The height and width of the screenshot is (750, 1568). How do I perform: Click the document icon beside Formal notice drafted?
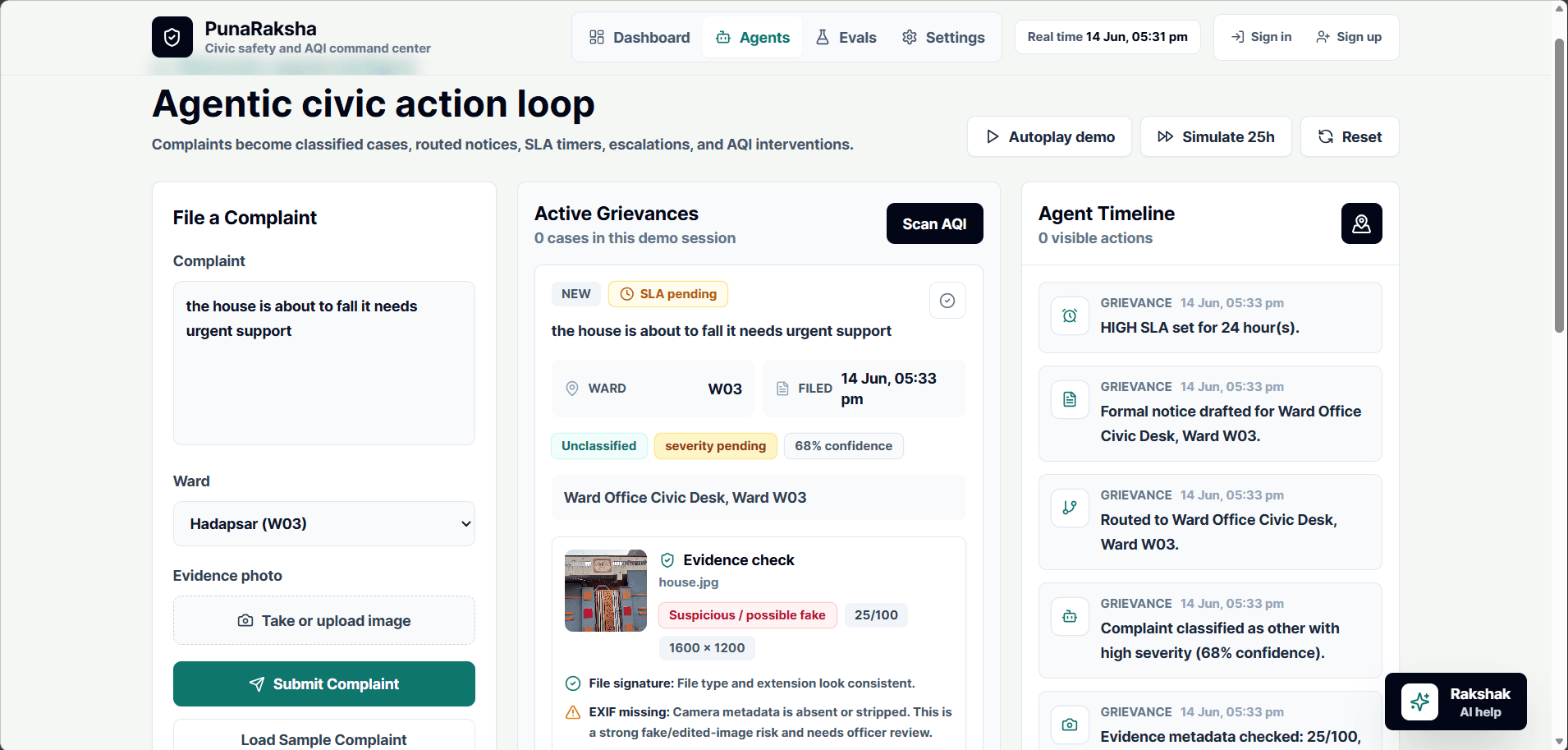[x=1070, y=399]
